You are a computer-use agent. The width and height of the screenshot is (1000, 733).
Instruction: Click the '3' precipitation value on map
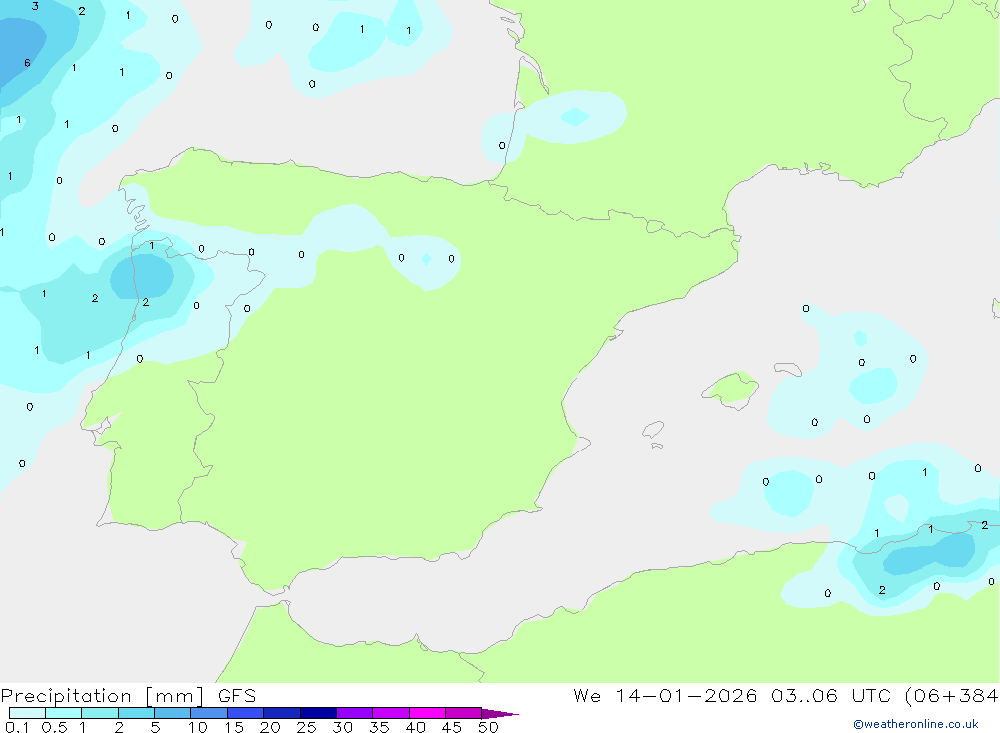coord(35,6)
